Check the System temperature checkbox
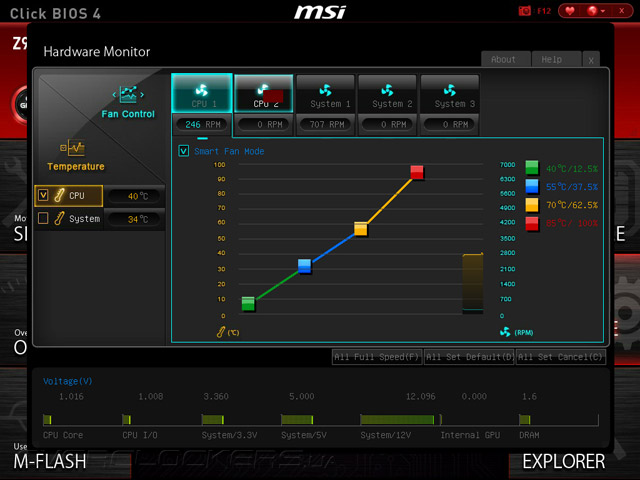Viewport: 640px width, 480px height. pyautogui.click(x=43, y=218)
